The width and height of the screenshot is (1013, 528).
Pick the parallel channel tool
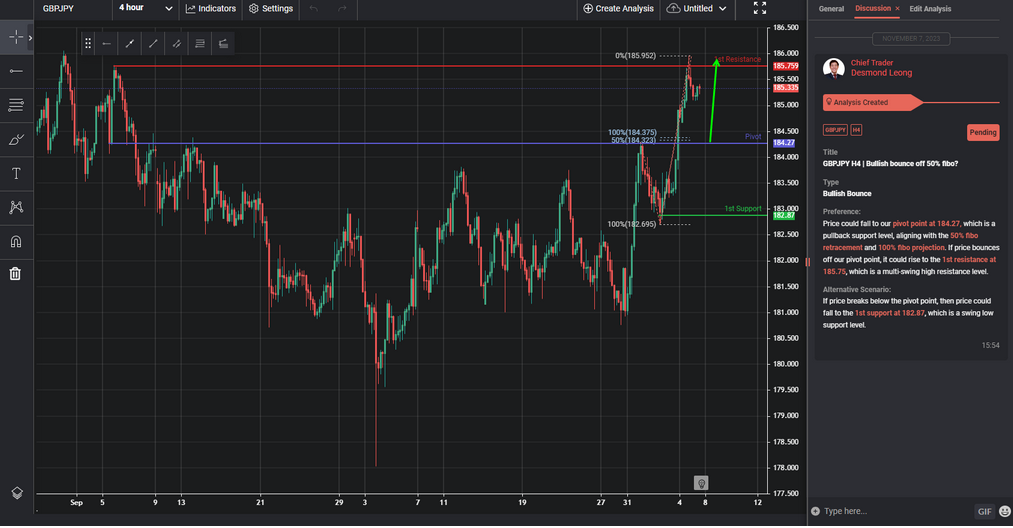[x=176, y=44]
